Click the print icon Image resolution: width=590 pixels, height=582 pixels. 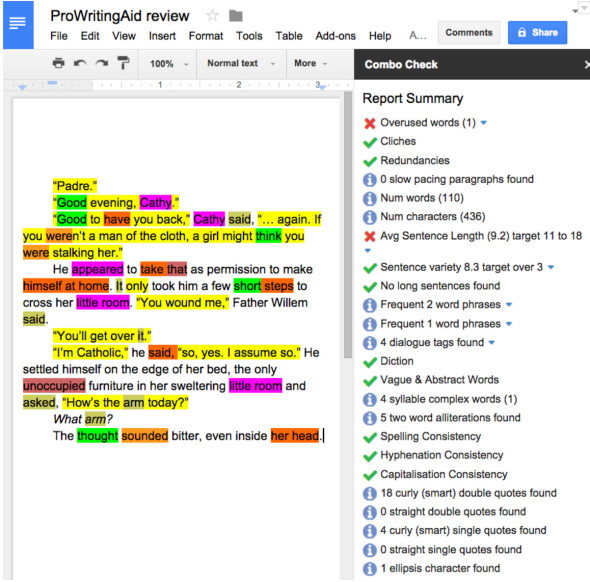[x=58, y=63]
